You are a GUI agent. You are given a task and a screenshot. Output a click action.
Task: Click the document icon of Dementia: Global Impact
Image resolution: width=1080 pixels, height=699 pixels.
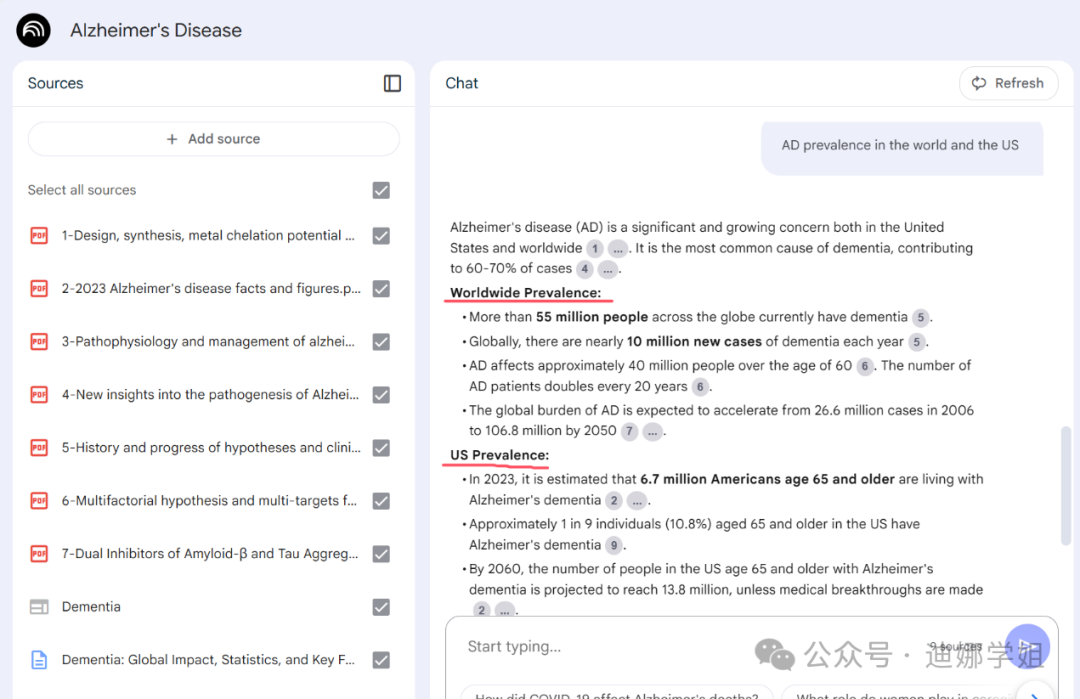point(39,660)
